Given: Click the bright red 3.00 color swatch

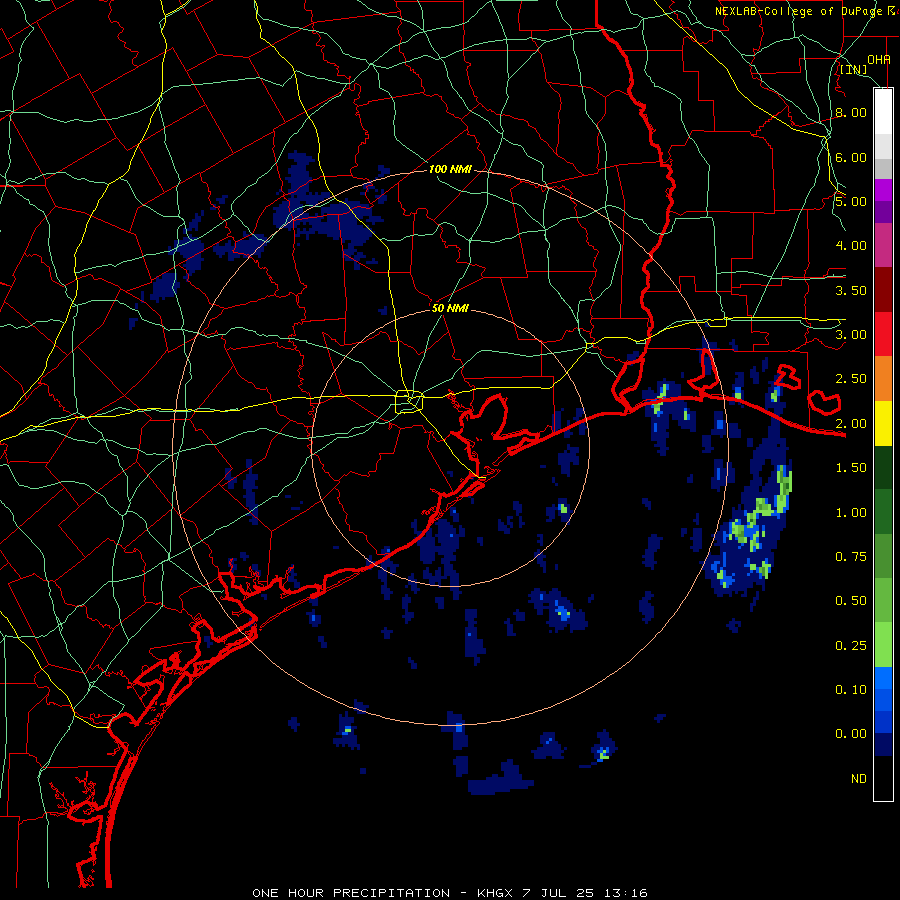Looking at the screenshot, I should 883,335.
